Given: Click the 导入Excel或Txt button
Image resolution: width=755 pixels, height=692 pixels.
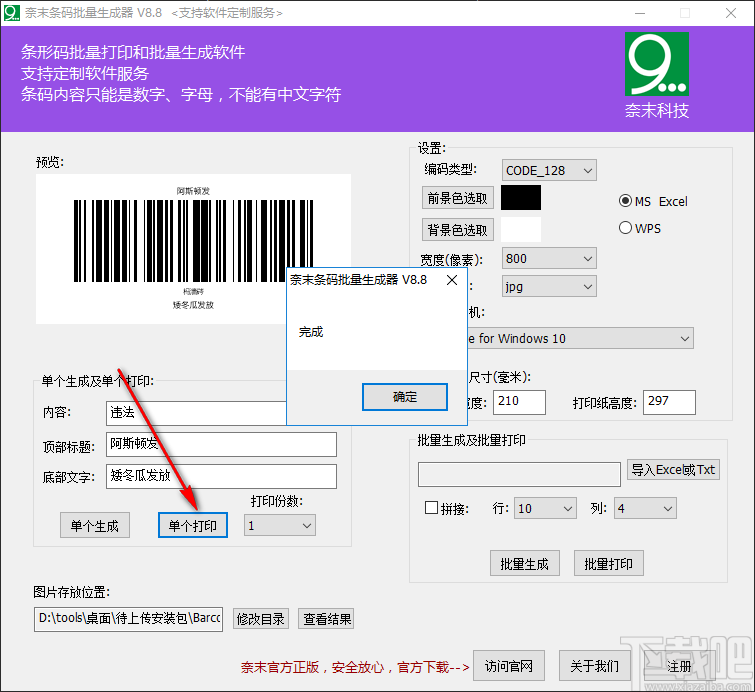Looking at the screenshot, I should [673, 470].
